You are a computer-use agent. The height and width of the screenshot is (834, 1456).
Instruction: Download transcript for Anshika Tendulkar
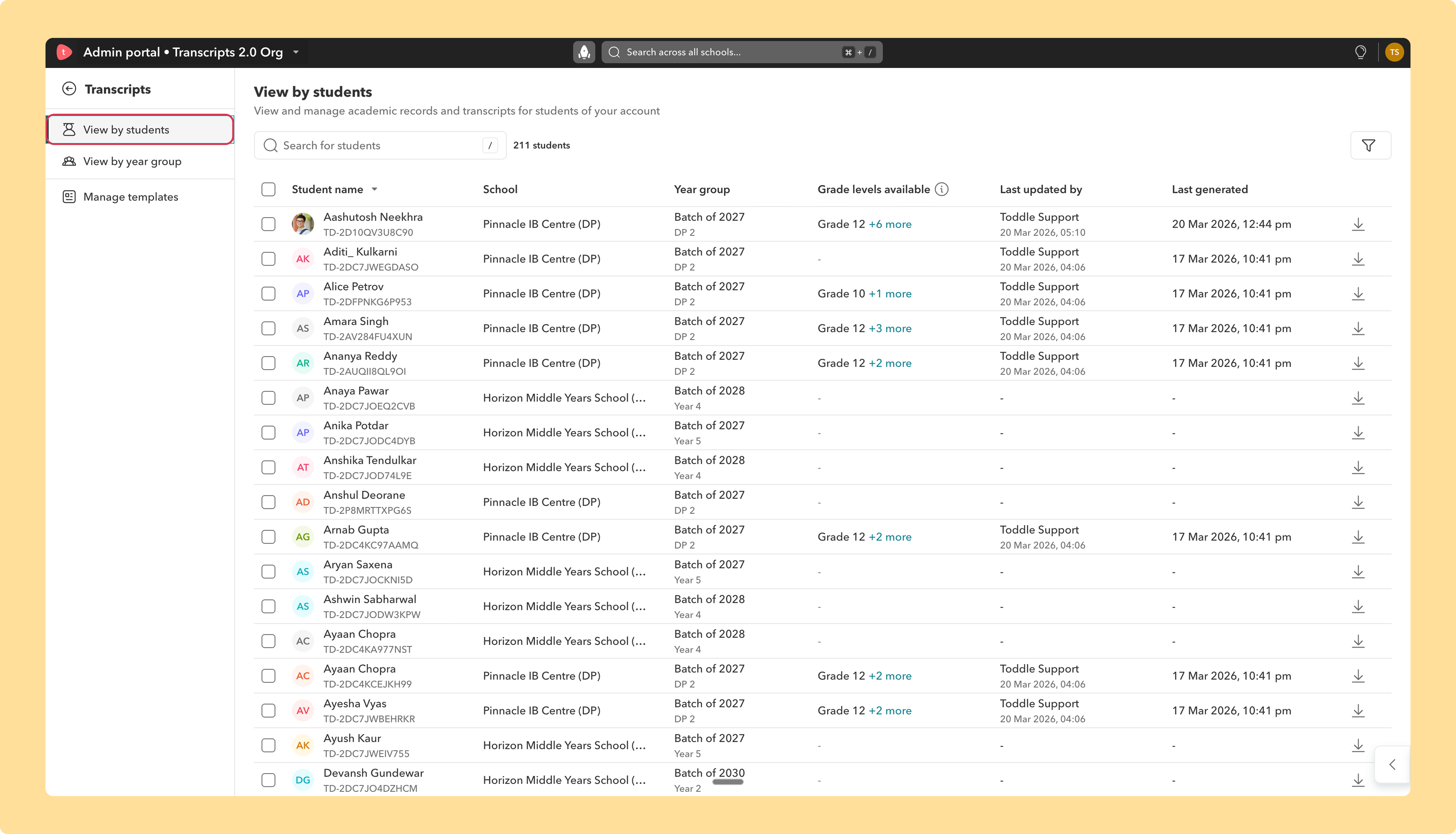click(1358, 467)
